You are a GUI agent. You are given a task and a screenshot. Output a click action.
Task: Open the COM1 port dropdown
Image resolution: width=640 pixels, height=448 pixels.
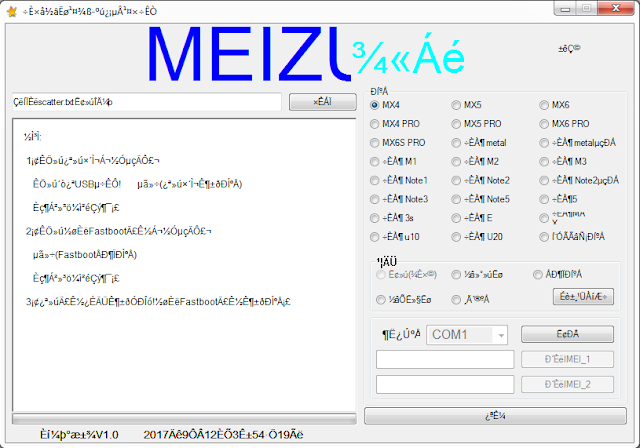[x=467, y=335]
